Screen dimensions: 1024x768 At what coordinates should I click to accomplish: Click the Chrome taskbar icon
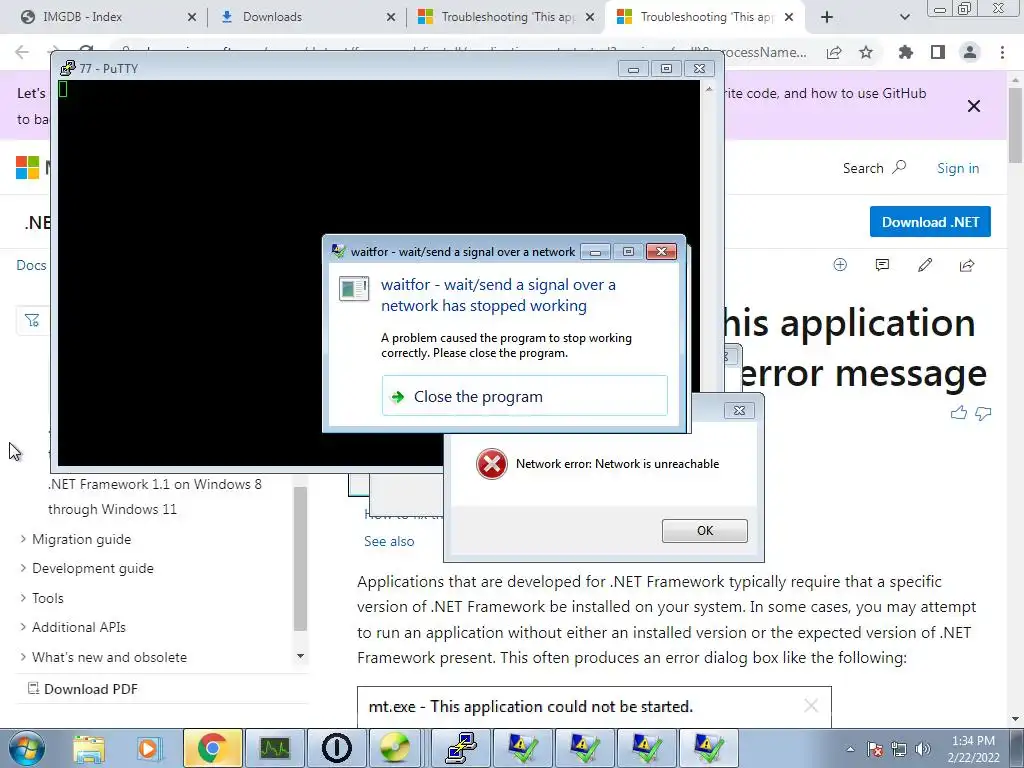(x=212, y=748)
